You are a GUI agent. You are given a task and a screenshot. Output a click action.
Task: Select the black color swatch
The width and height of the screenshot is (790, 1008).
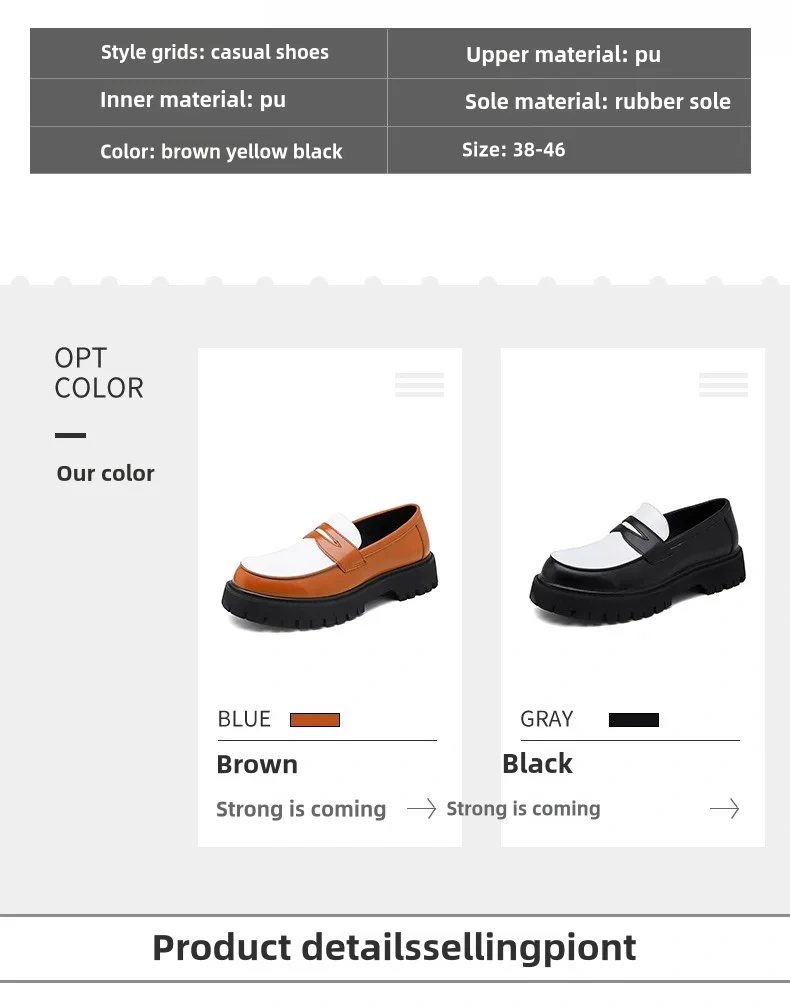(x=633, y=720)
